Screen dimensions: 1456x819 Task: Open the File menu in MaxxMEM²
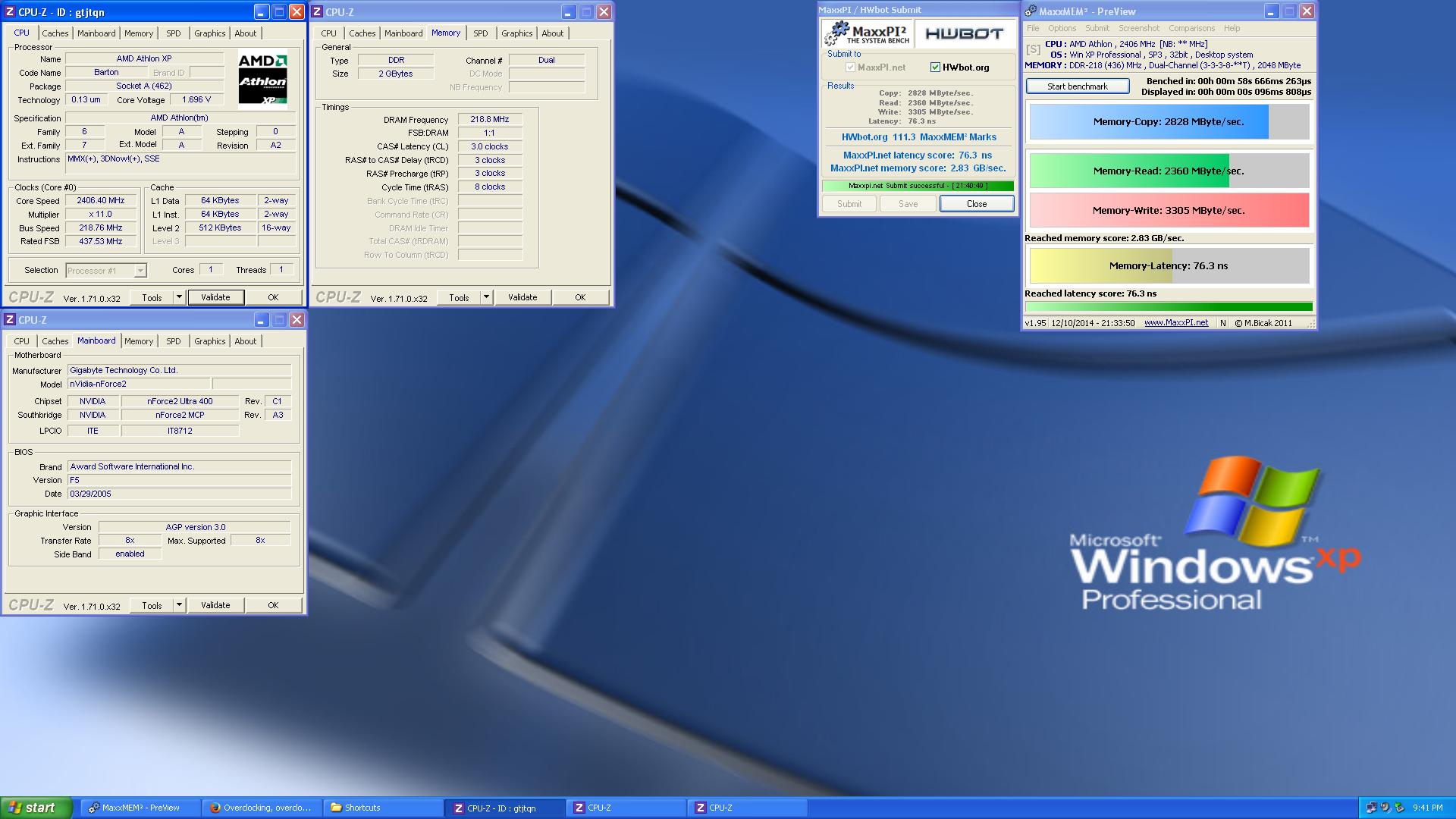click(1033, 28)
